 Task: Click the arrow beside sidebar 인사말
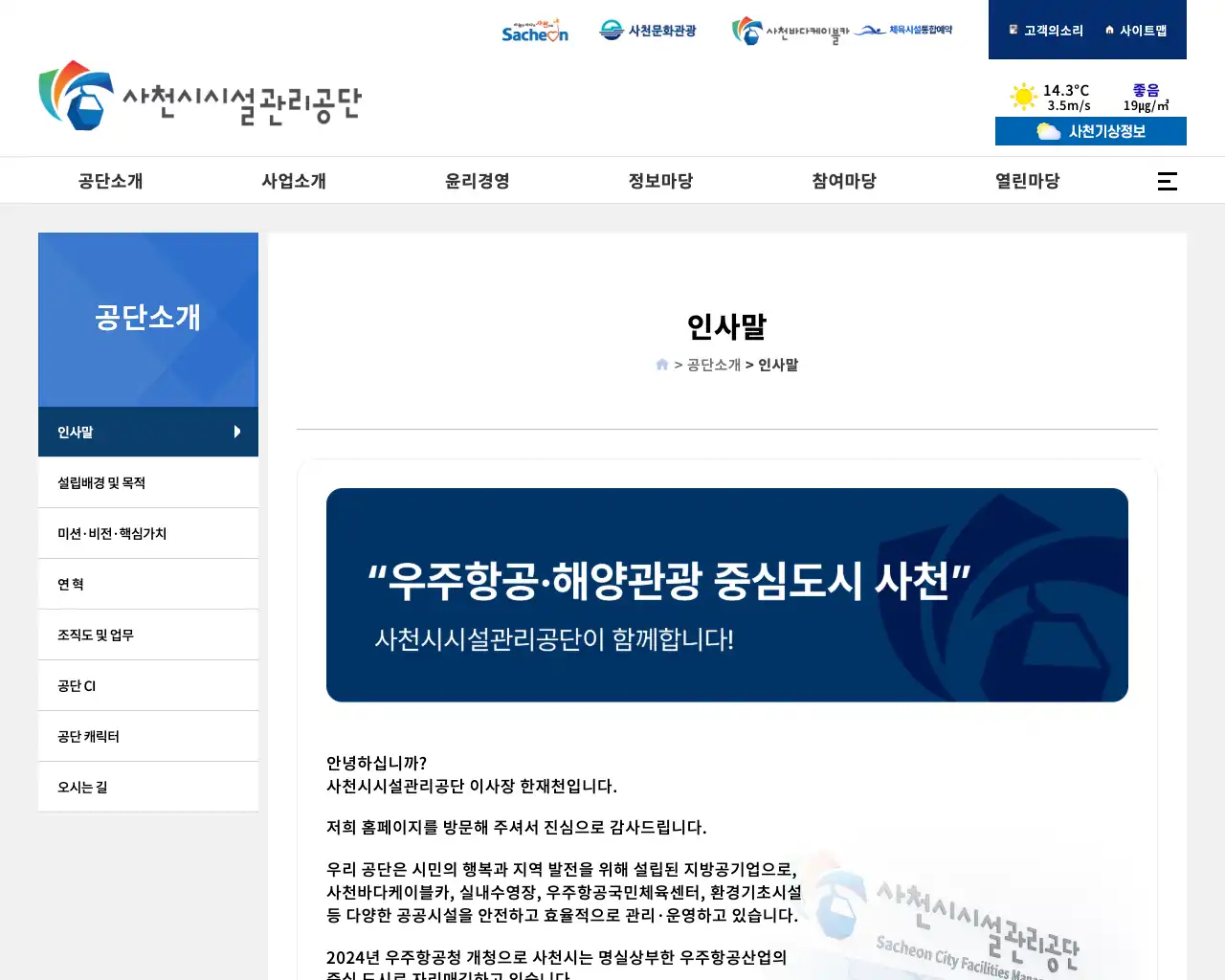coord(237,432)
